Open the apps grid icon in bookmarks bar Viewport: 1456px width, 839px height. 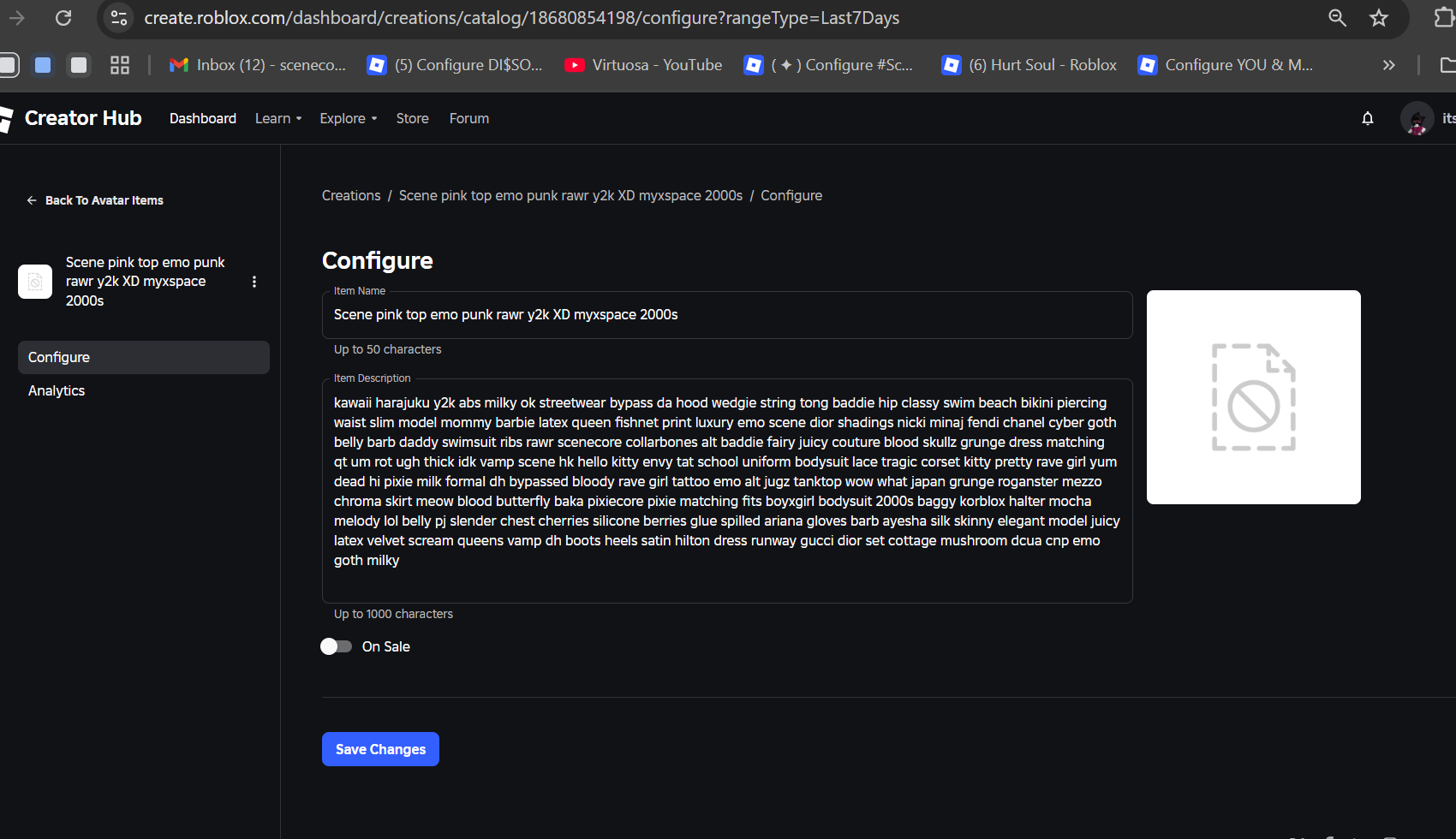click(120, 65)
